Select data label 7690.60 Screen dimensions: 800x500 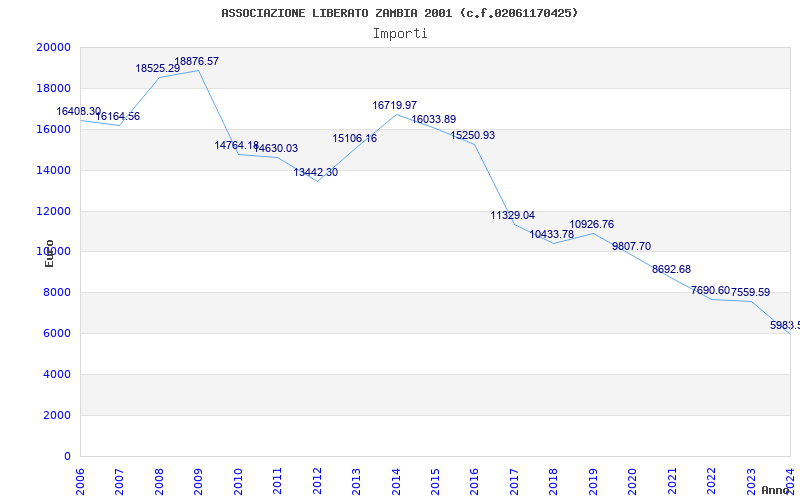[x=710, y=290]
